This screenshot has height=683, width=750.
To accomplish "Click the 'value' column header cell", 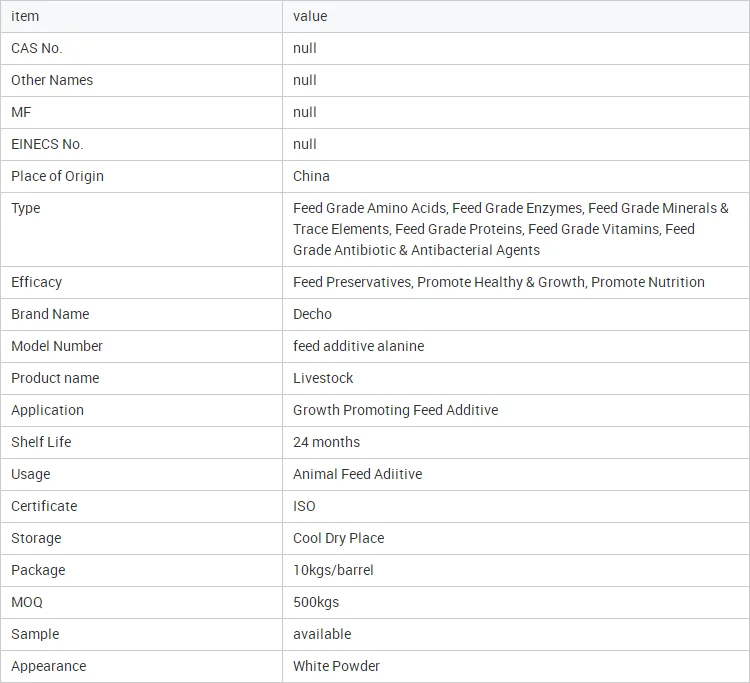I will click(x=516, y=16).
